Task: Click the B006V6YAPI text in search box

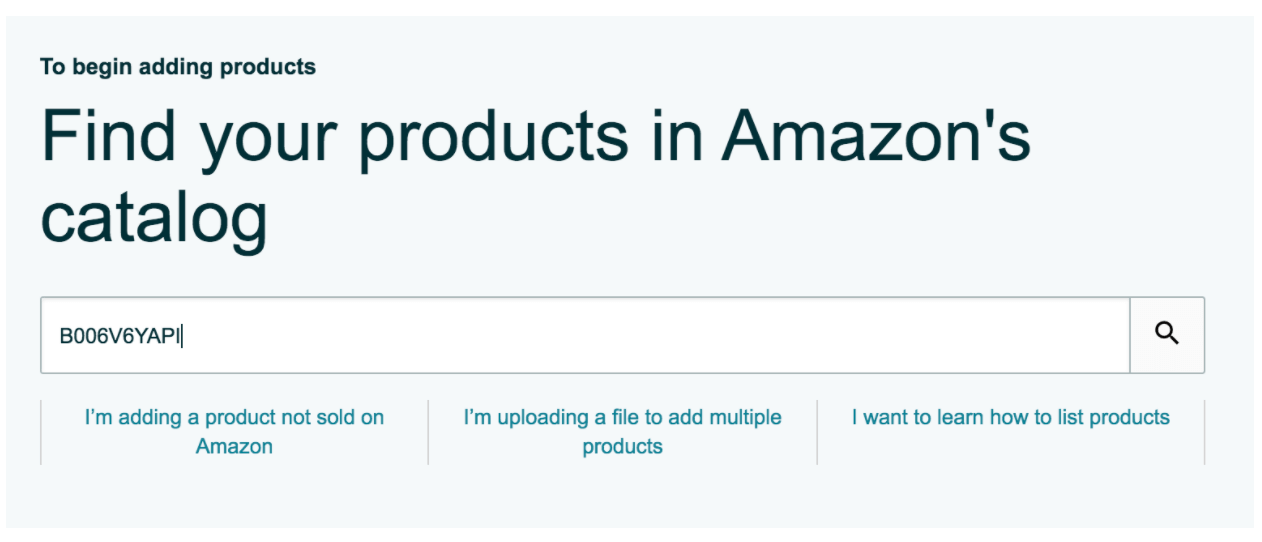Action: 120,336
